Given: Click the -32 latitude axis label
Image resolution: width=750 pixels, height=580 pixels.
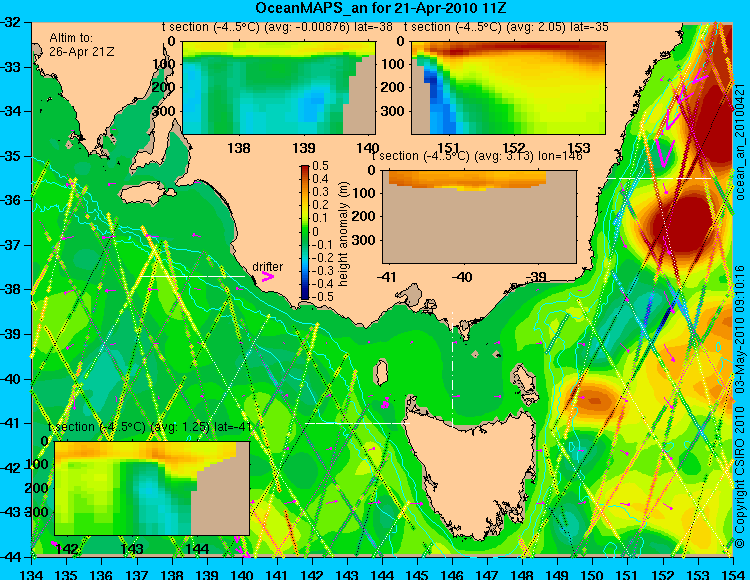Looking at the screenshot, I should pyautogui.click(x=11, y=22).
